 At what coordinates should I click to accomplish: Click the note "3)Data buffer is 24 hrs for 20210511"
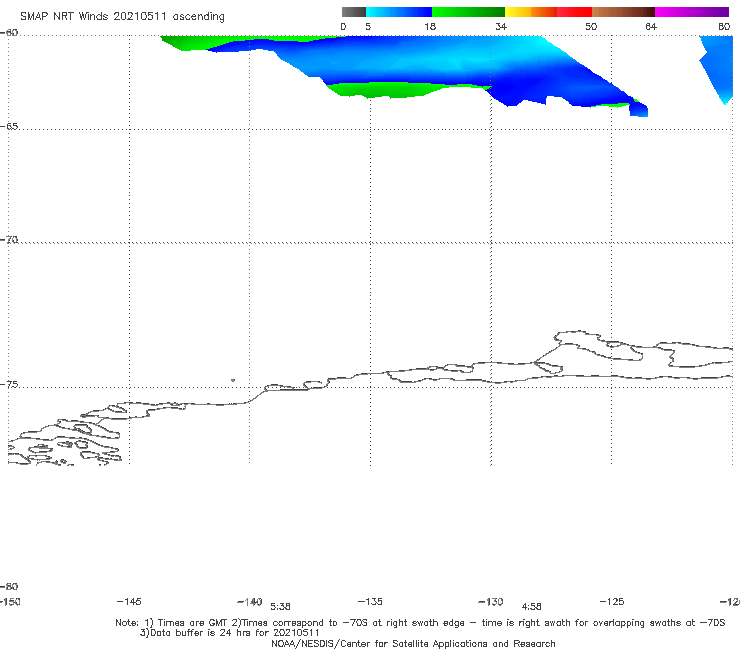coord(230,633)
